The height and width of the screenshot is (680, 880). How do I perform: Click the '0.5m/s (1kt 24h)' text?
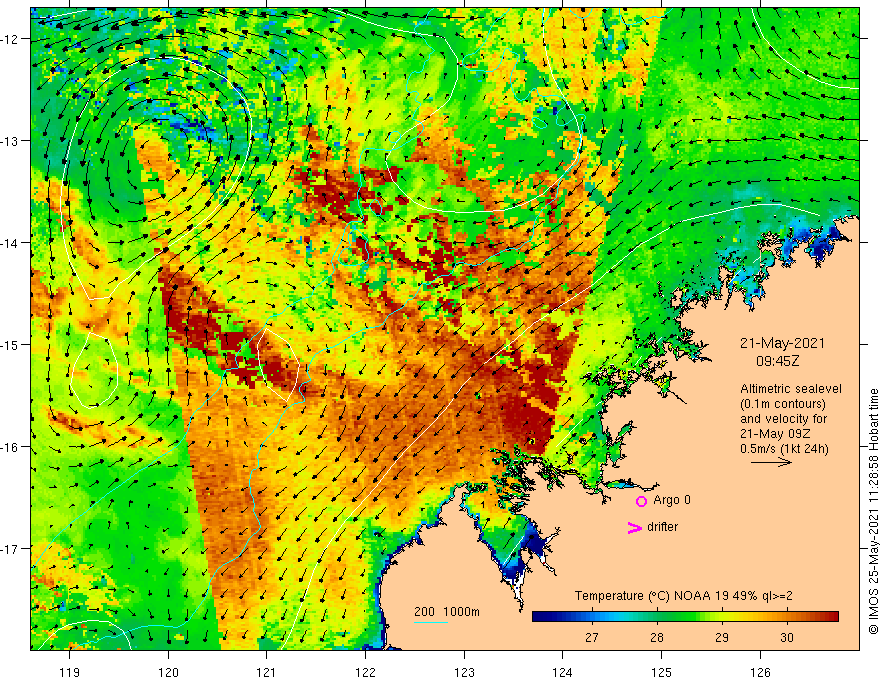coord(784,449)
